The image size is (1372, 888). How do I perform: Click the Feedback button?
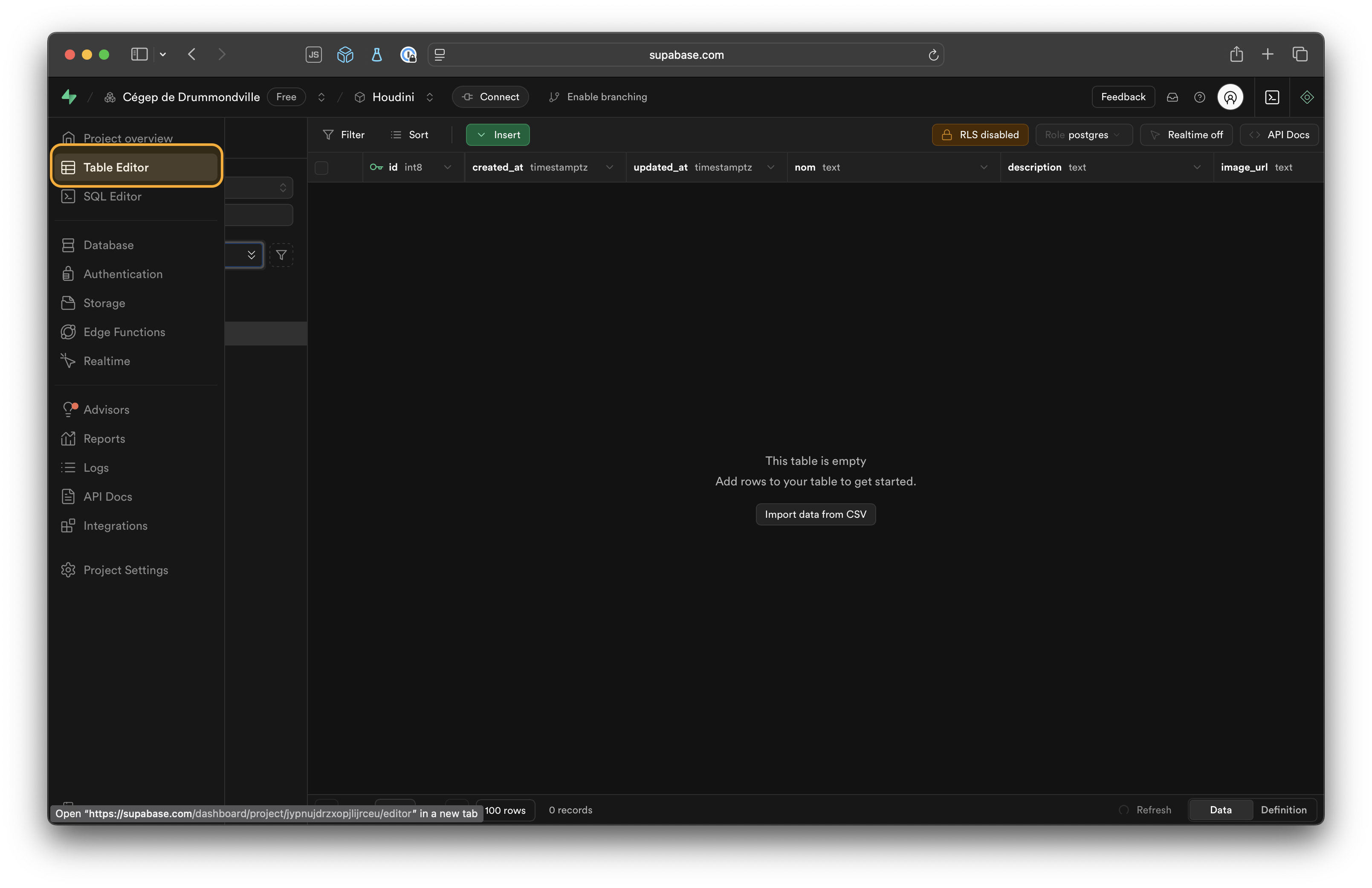click(1123, 97)
